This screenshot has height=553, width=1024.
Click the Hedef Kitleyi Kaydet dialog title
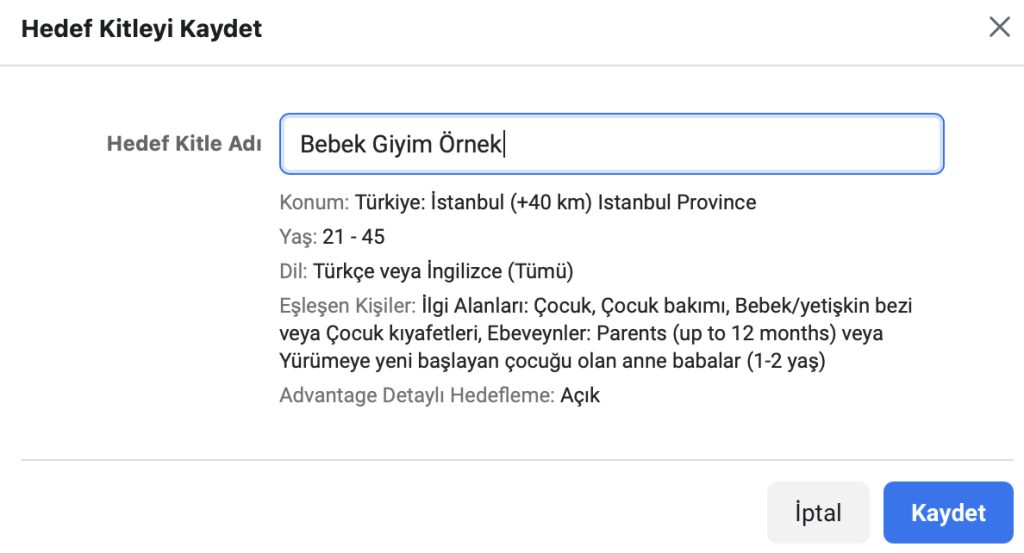click(x=141, y=28)
